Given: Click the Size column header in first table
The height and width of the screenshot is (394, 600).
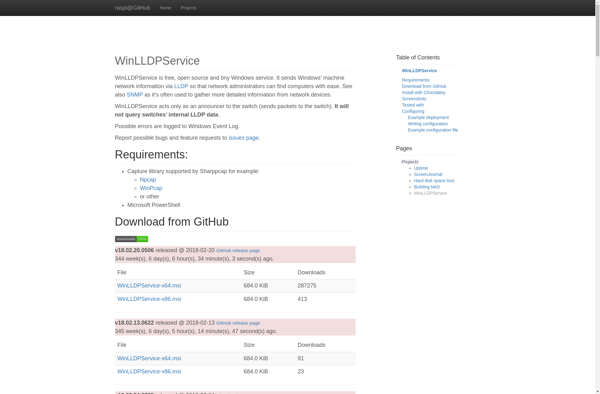Looking at the screenshot, I should (x=249, y=272).
